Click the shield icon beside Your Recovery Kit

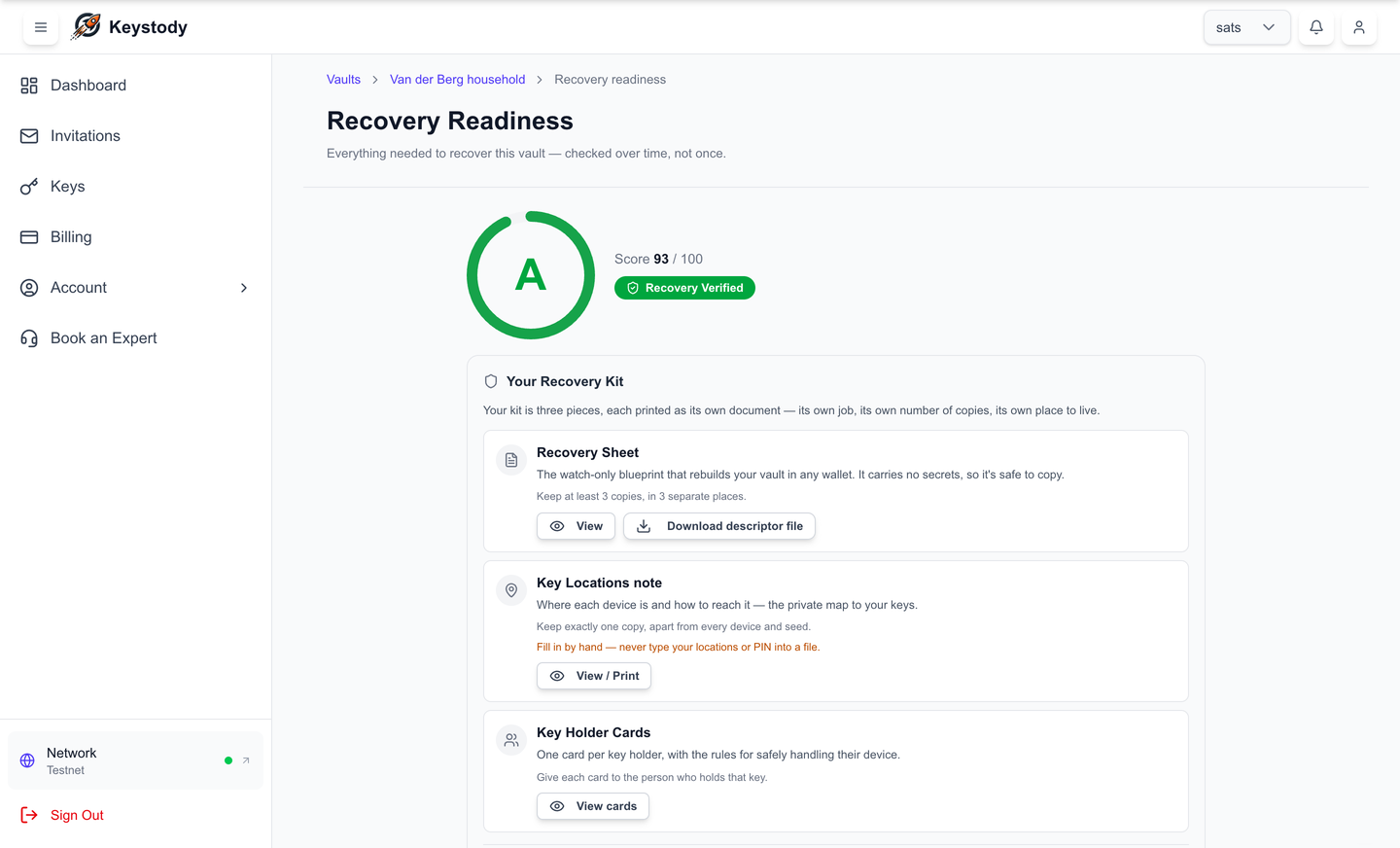(491, 381)
